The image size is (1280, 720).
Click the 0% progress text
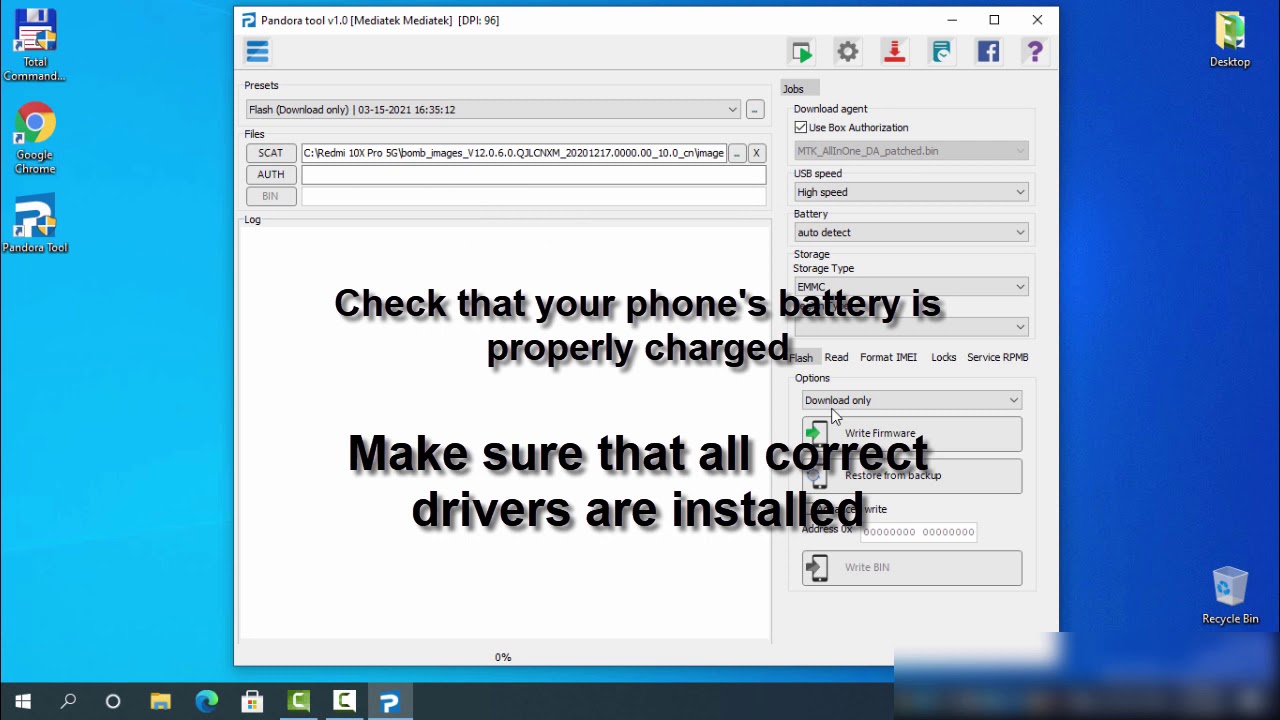tap(503, 657)
